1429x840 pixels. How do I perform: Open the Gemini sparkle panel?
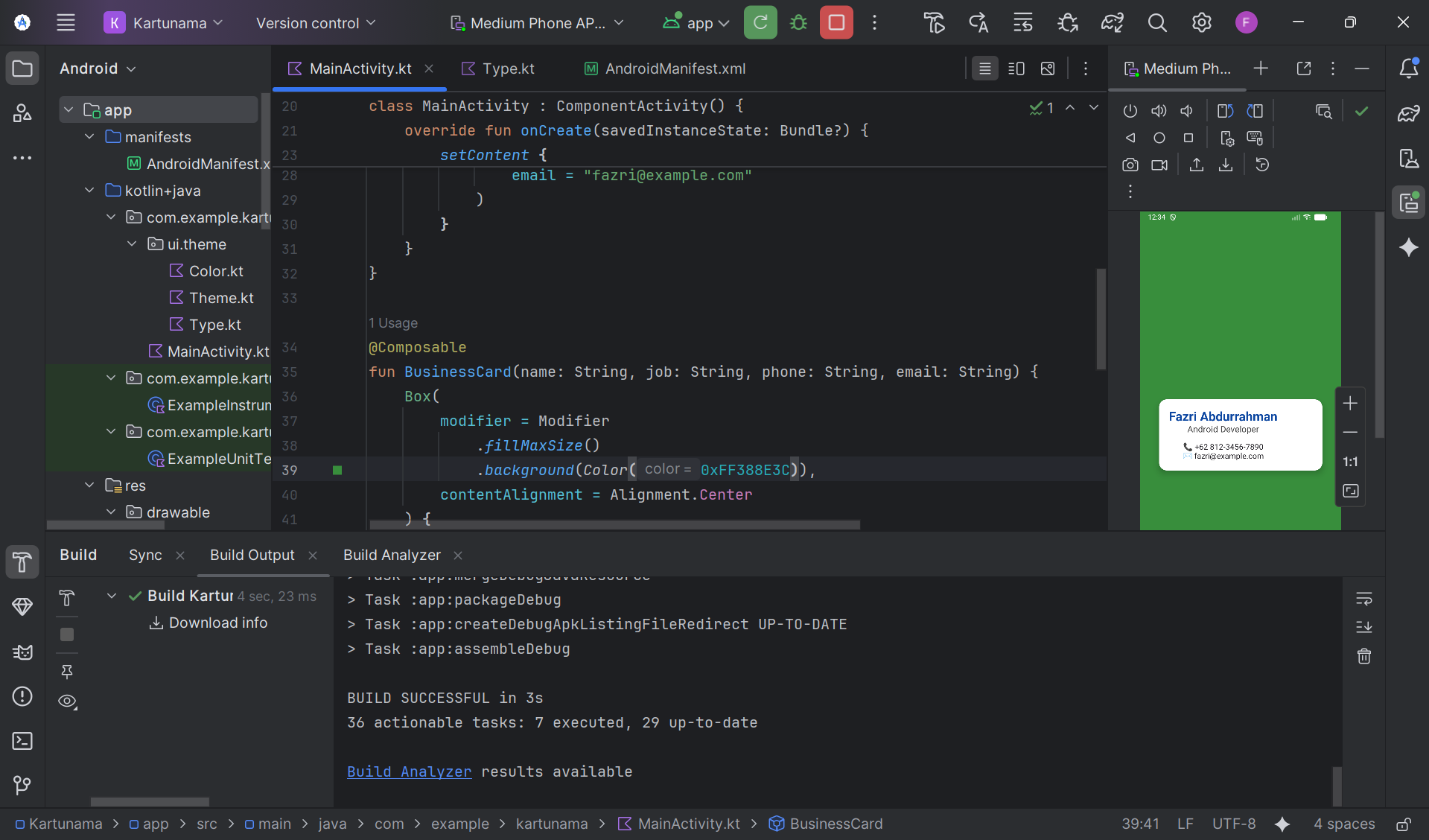click(x=1408, y=247)
